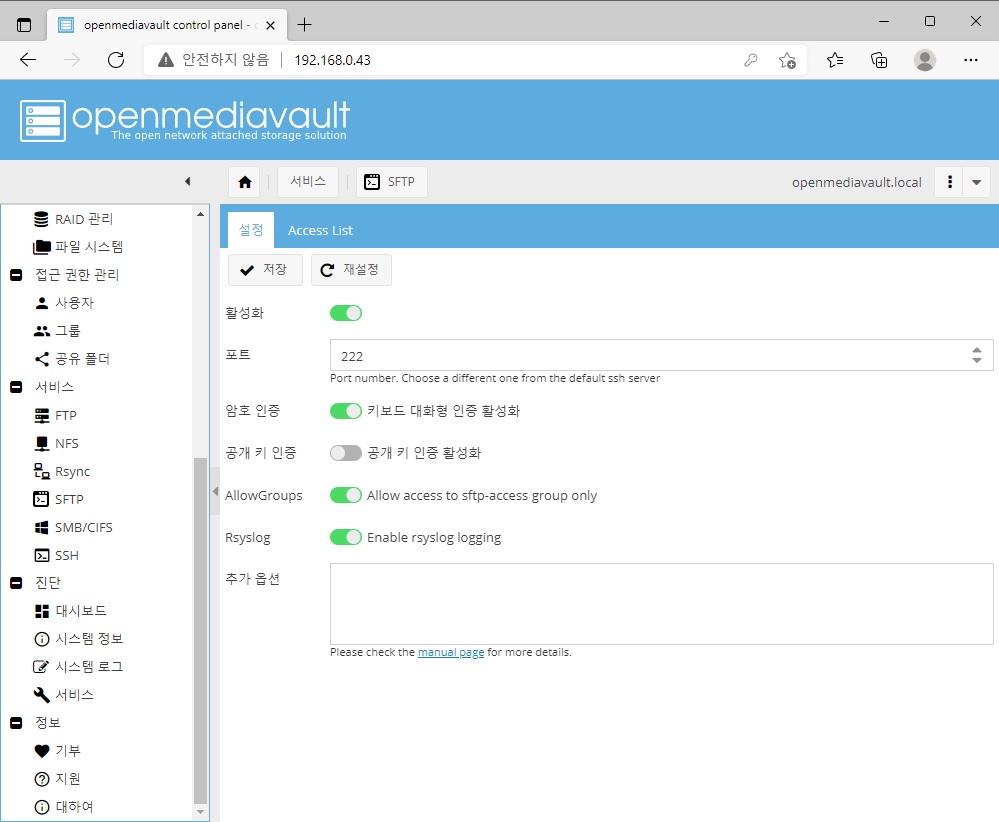Open browser Collections button
The height and width of the screenshot is (822, 999).
tap(879, 60)
